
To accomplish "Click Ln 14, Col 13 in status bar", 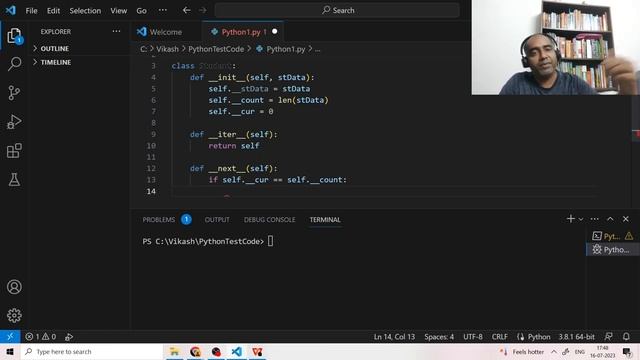I will tap(394, 337).
